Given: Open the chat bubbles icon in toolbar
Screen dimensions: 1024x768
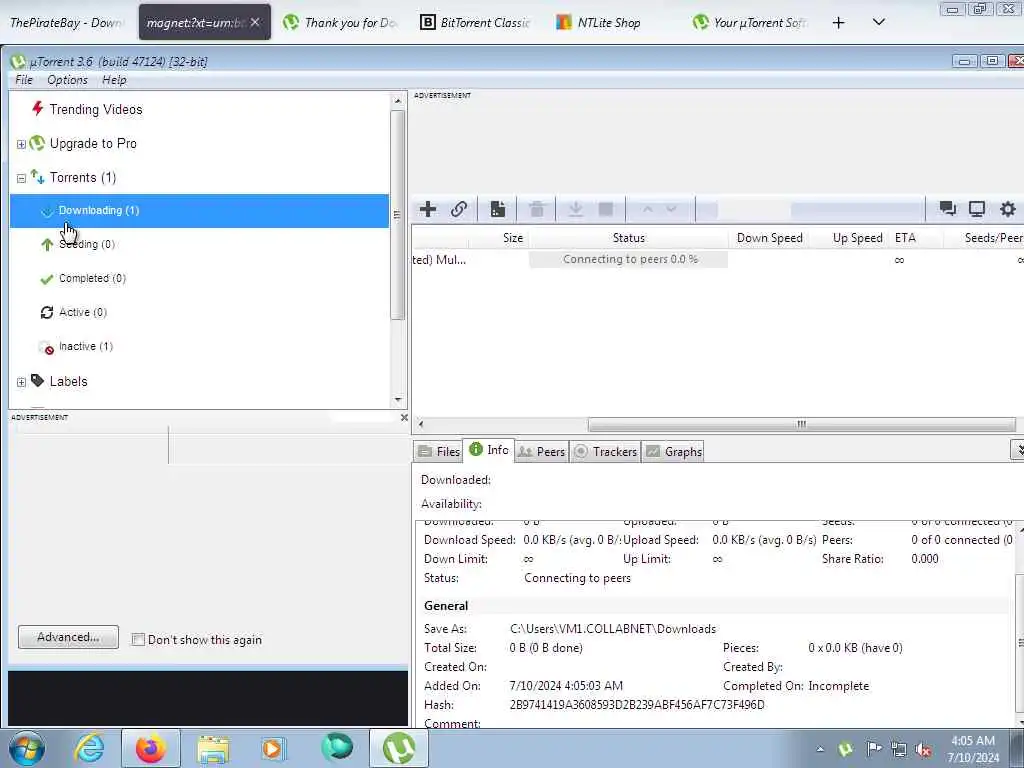Looking at the screenshot, I should (x=948, y=208).
